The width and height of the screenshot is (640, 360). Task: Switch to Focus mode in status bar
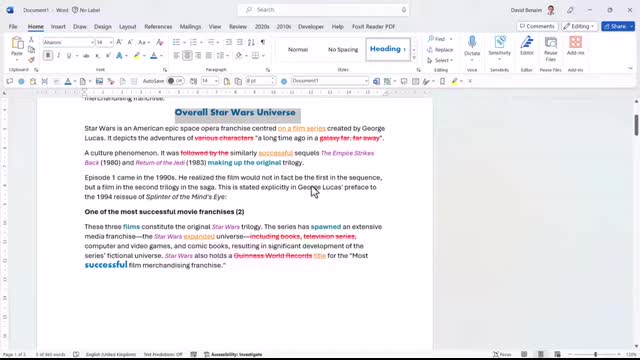coord(502,354)
